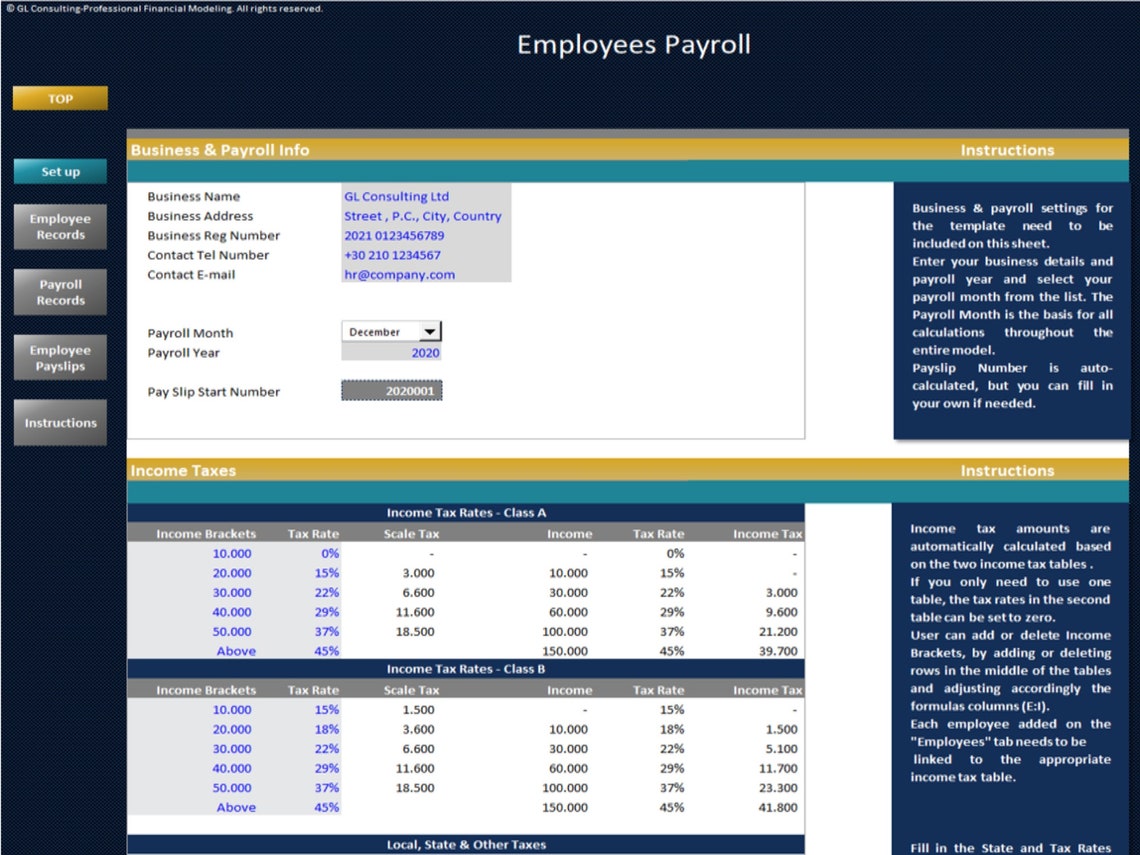Click the hr@company.com email link

[398, 274]
